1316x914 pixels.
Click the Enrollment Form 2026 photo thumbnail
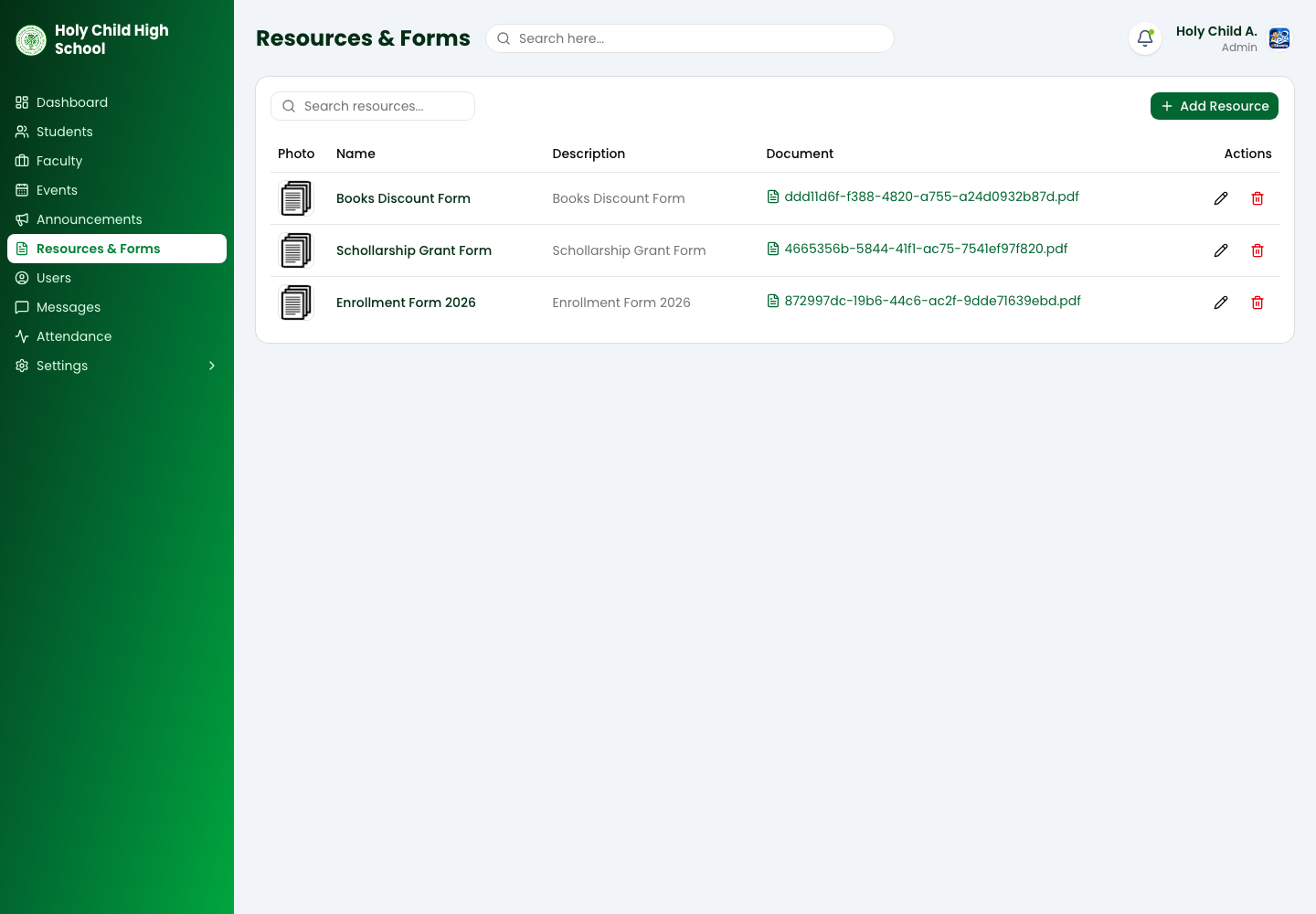click(x=296, y=303)
